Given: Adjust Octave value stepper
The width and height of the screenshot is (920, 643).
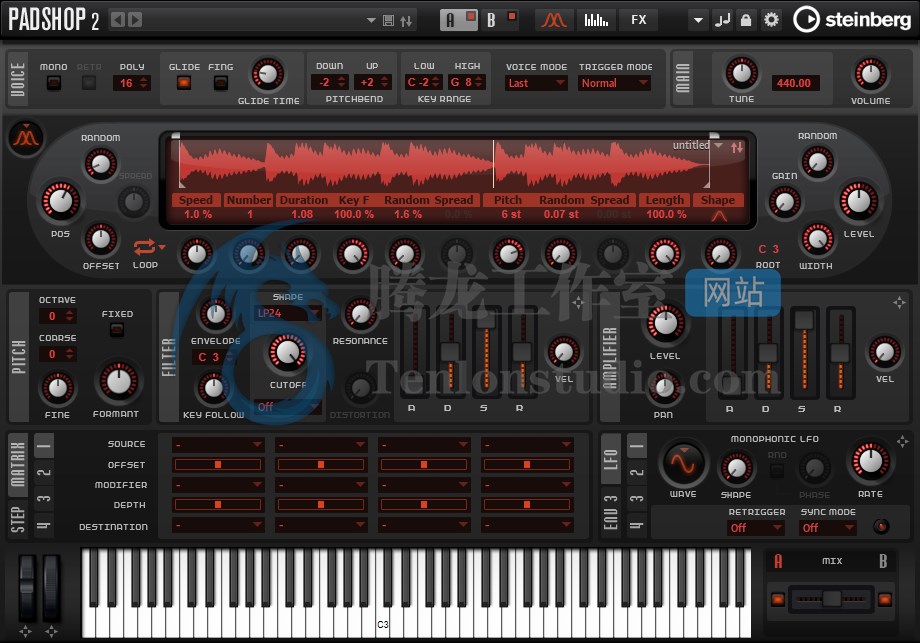Looking at the screenshot, I should coord(70,316).
